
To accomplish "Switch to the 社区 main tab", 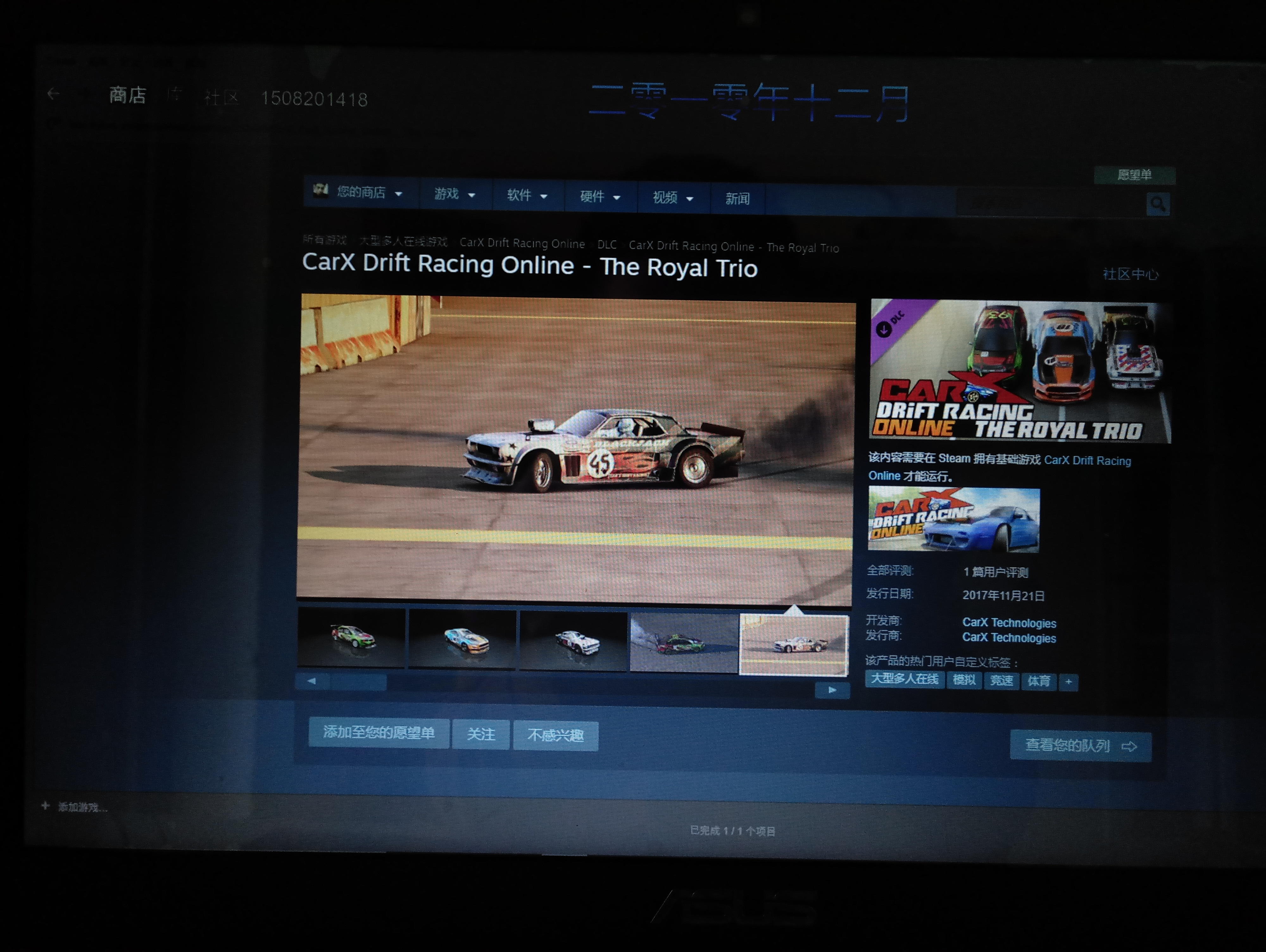I will click(222, 98).
